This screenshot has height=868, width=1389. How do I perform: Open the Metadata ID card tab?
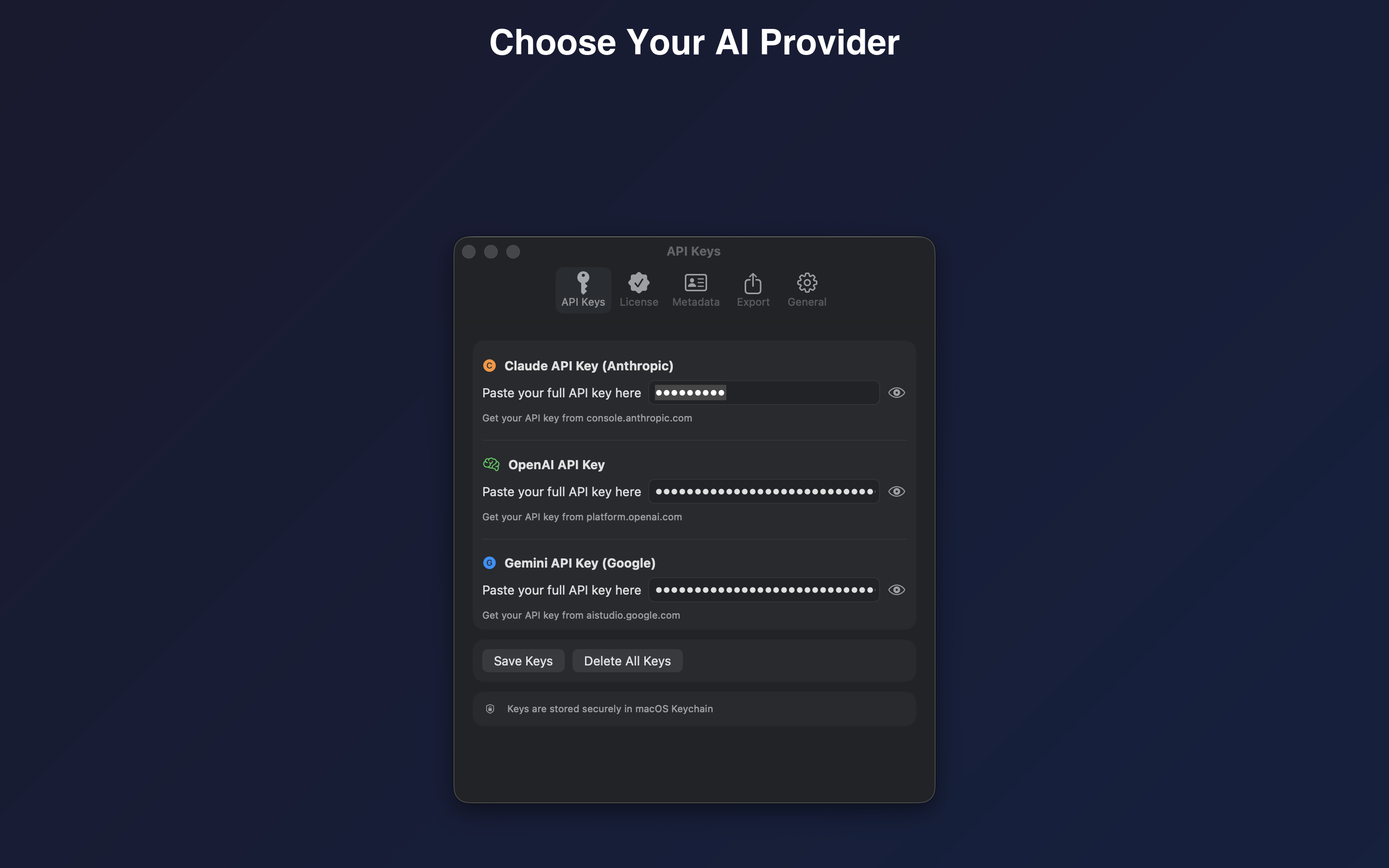(x=695, y=290)
